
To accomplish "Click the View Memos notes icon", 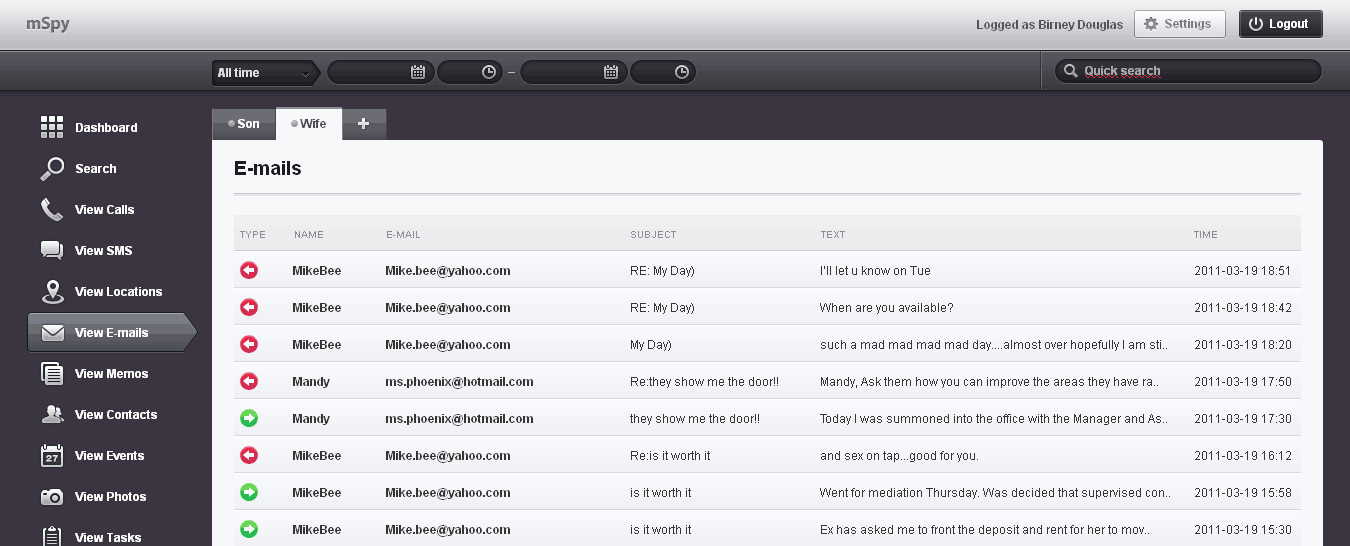I will click(x=52, y=374).
